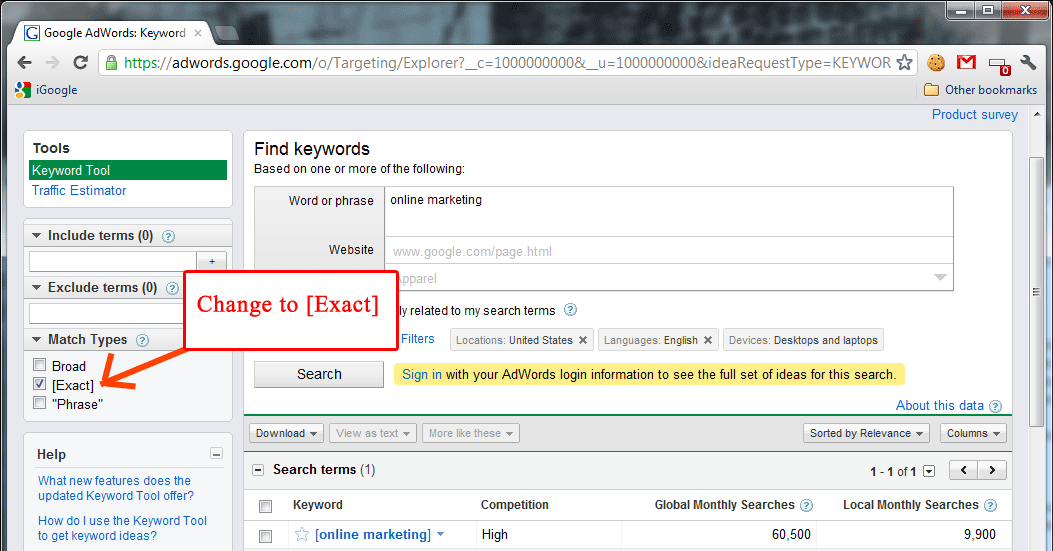Click the Search button

click(x=319, y=374)
